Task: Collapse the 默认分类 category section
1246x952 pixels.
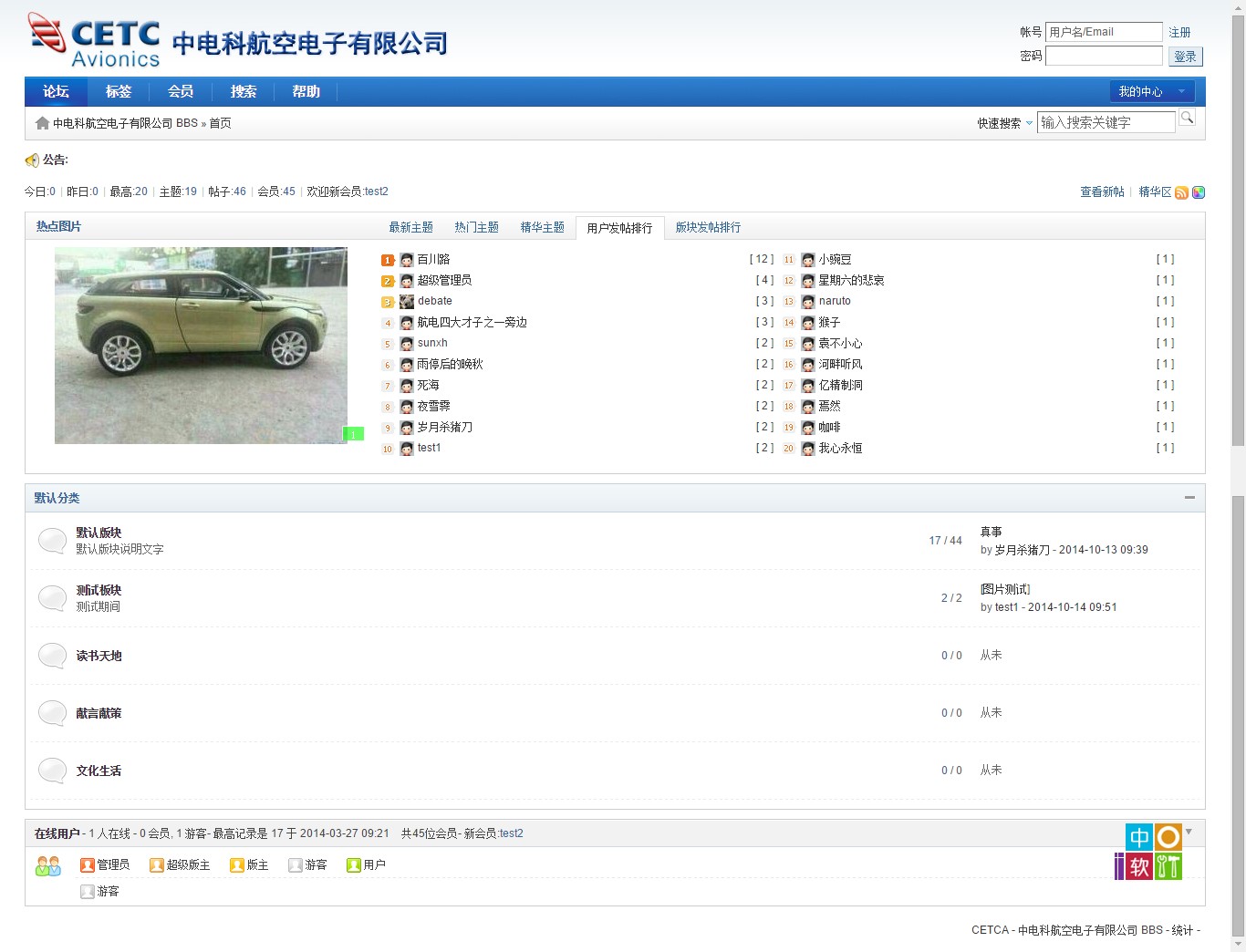Action: 1189,498
